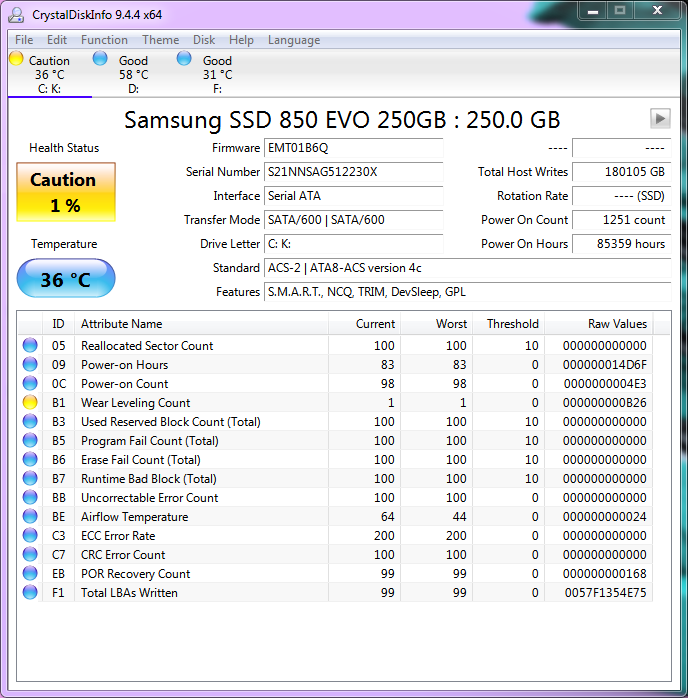The height and width of the screenshot is (698, 688).
Task: Click the Rotation Rate value (SSD)
Action: click(x=621, y=196)
